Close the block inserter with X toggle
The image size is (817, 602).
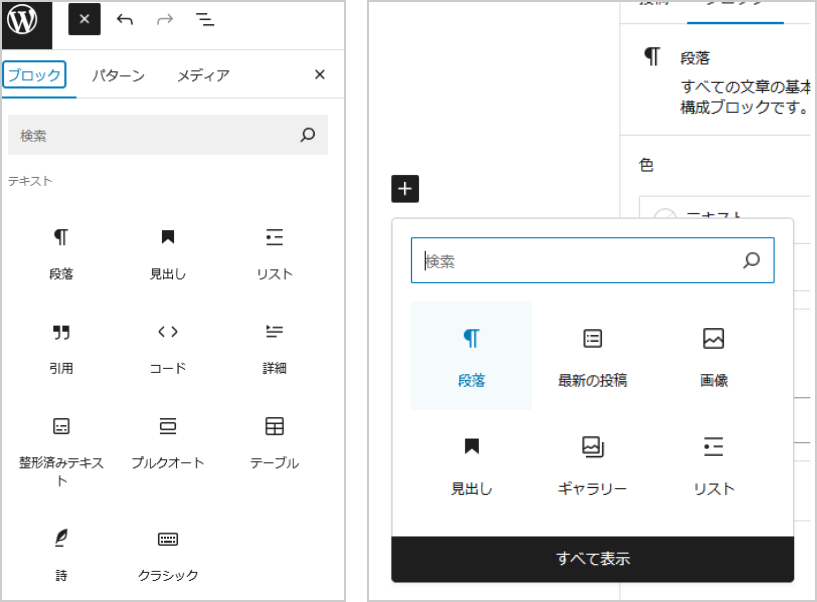coord(84,20)
